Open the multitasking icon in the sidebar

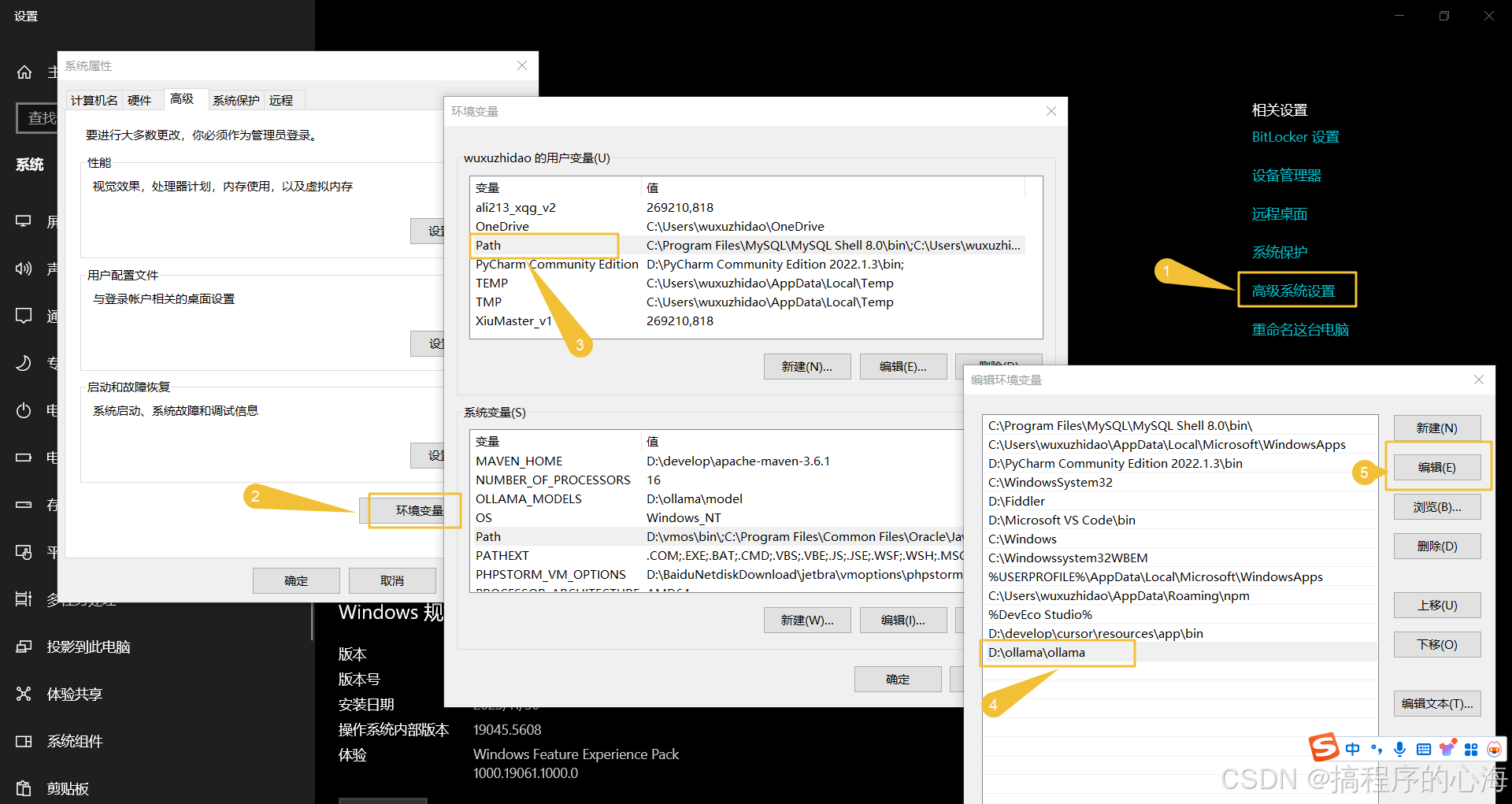(x=24, y=599)
